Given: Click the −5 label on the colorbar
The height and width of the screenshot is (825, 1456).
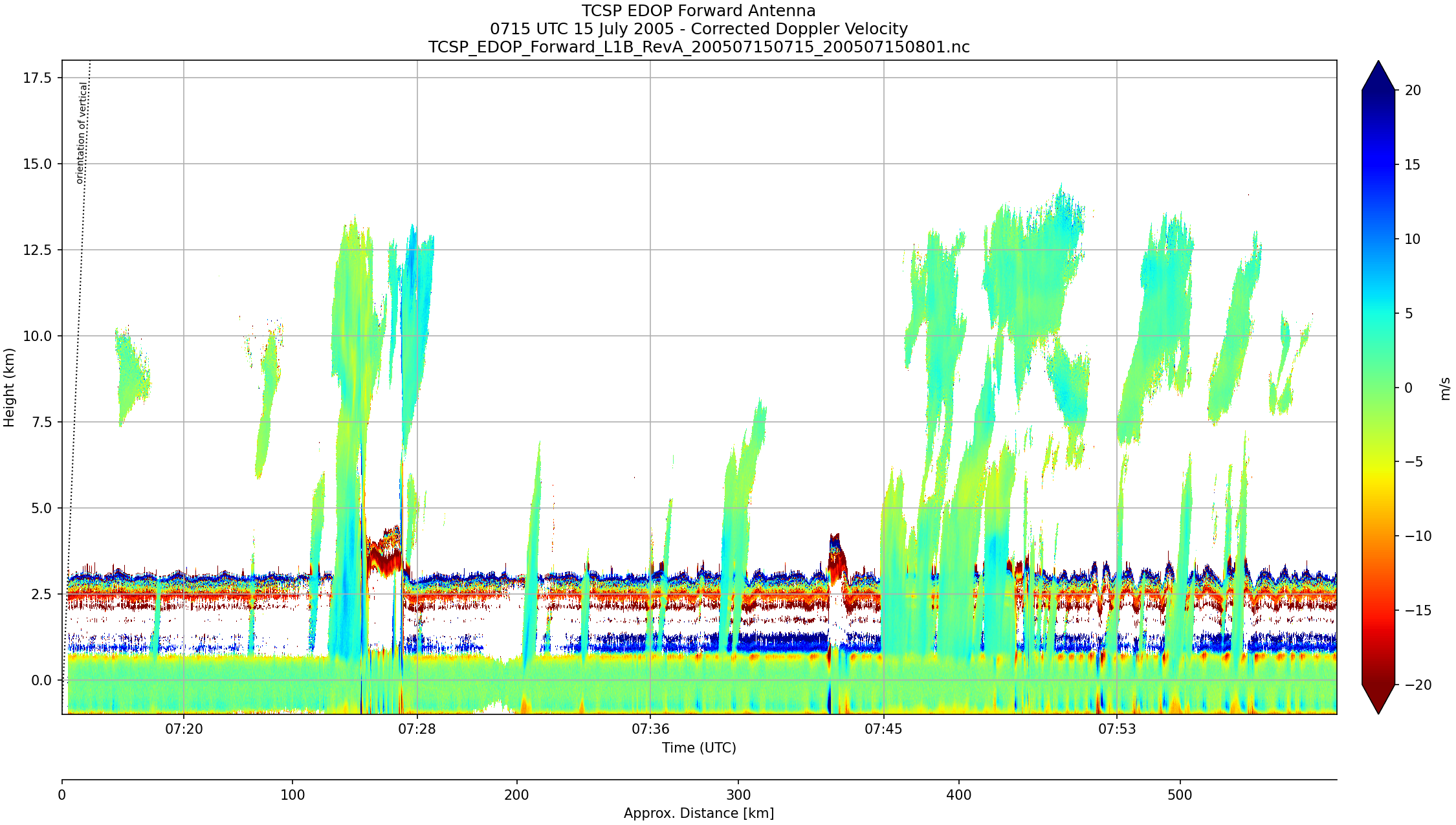Looking at the screenshot, I should coord(1413,462).
